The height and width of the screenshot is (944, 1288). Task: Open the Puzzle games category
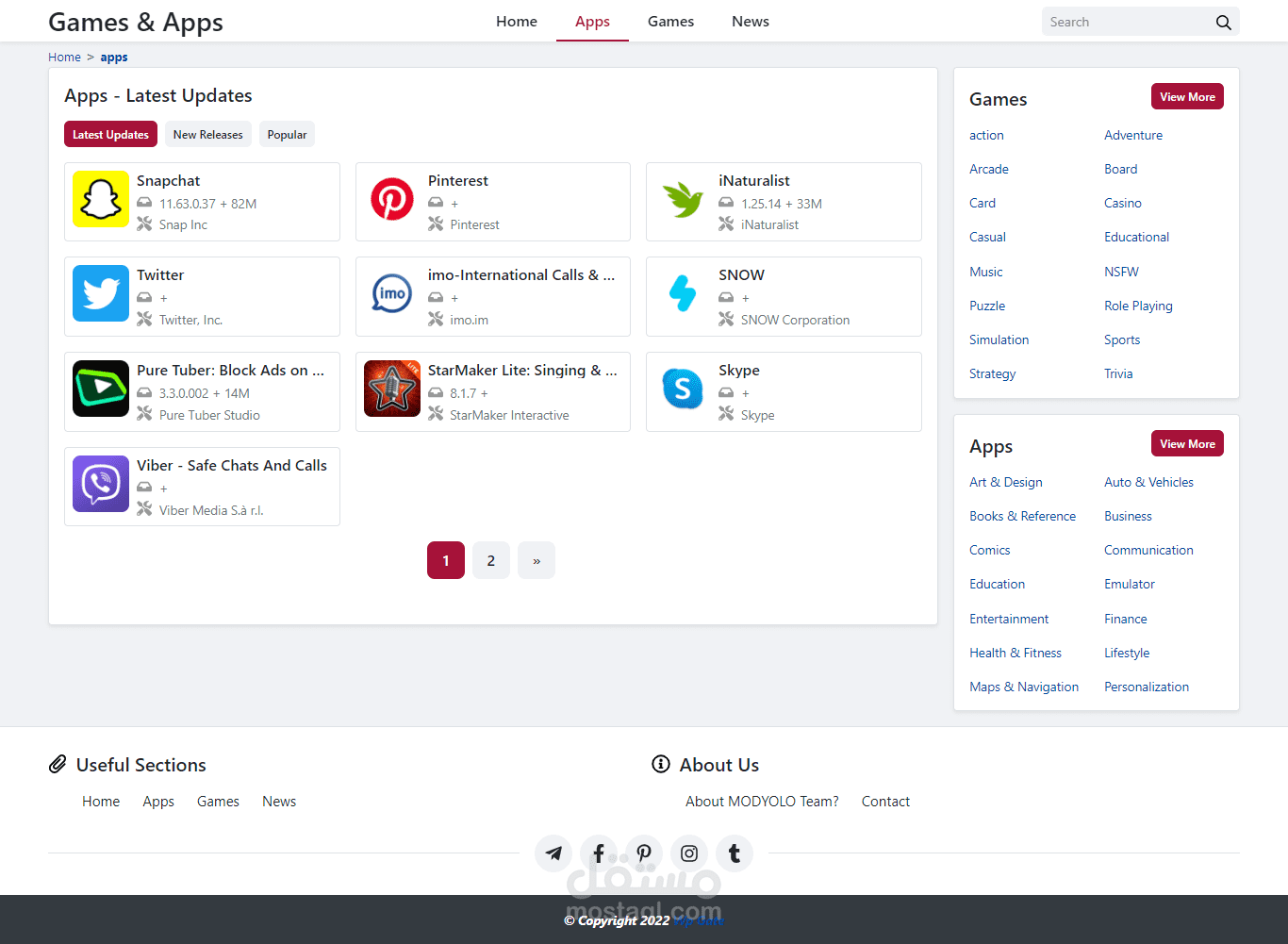point(987,306)
